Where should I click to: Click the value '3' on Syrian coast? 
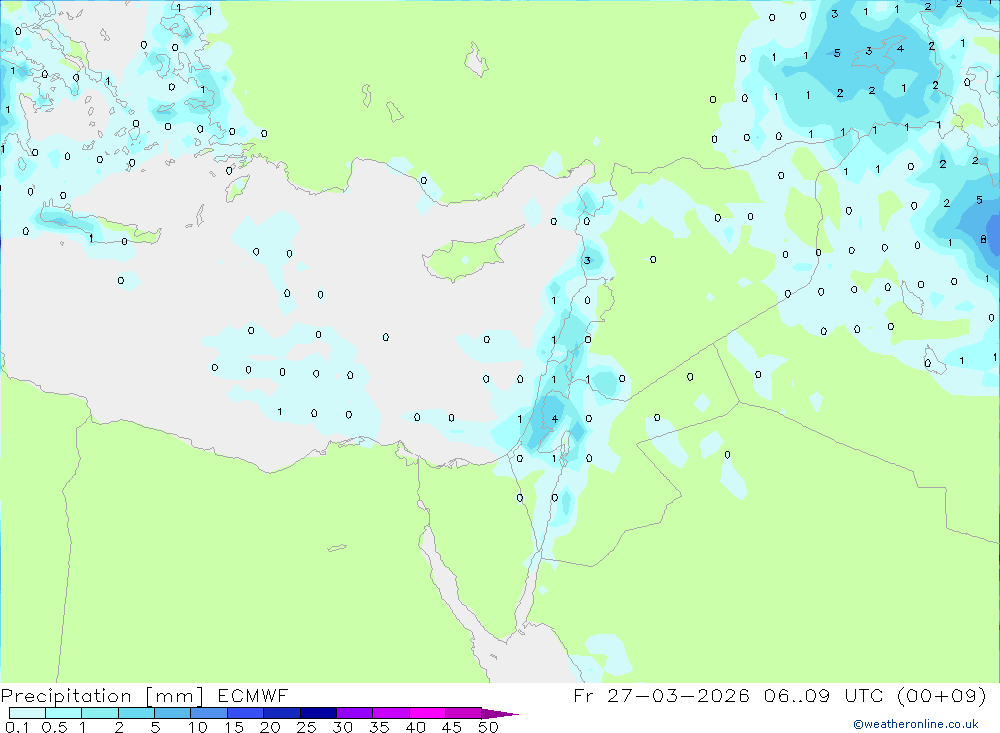(587, 260)
